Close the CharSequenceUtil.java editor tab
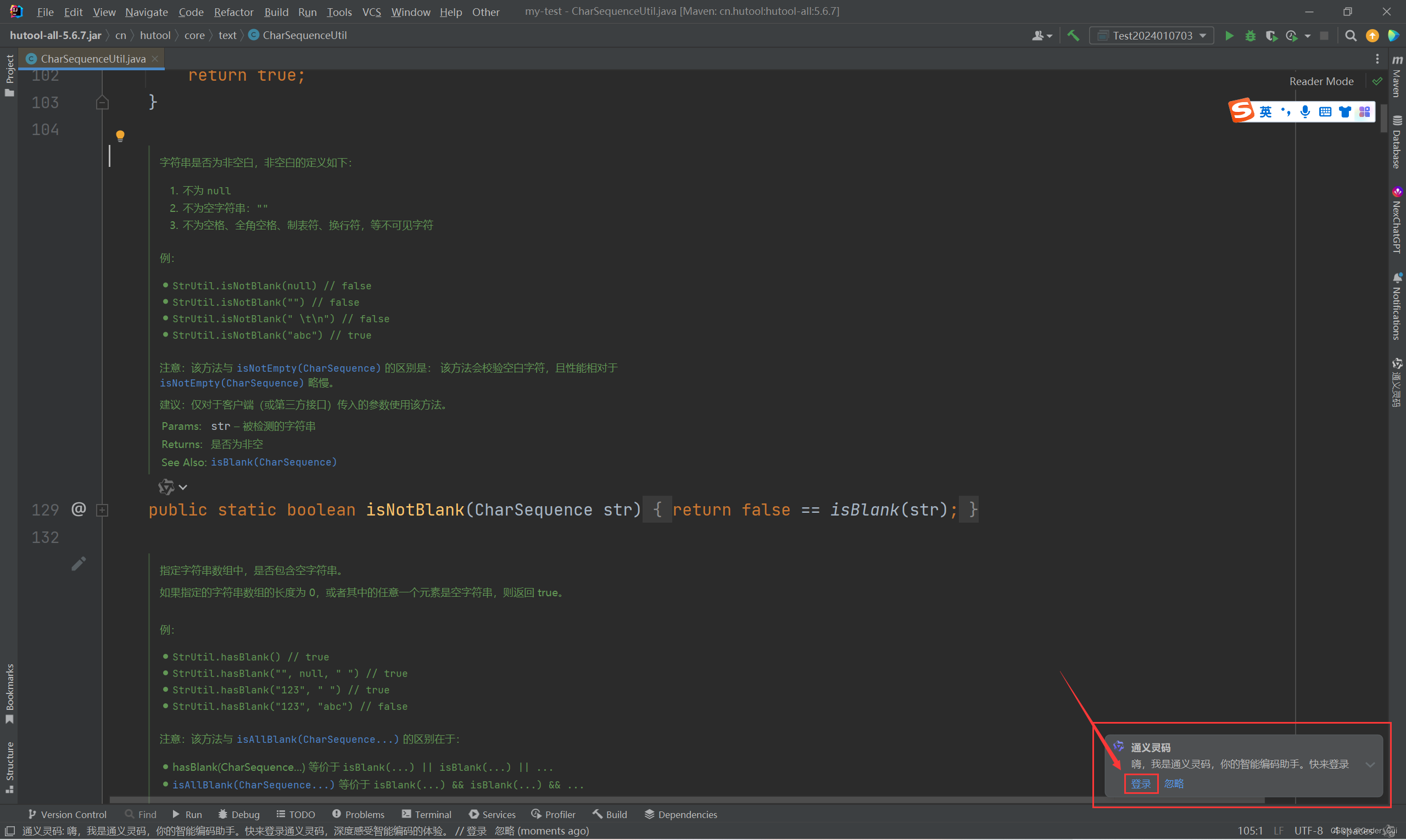 pyautogui.click(x=155, y=59)
